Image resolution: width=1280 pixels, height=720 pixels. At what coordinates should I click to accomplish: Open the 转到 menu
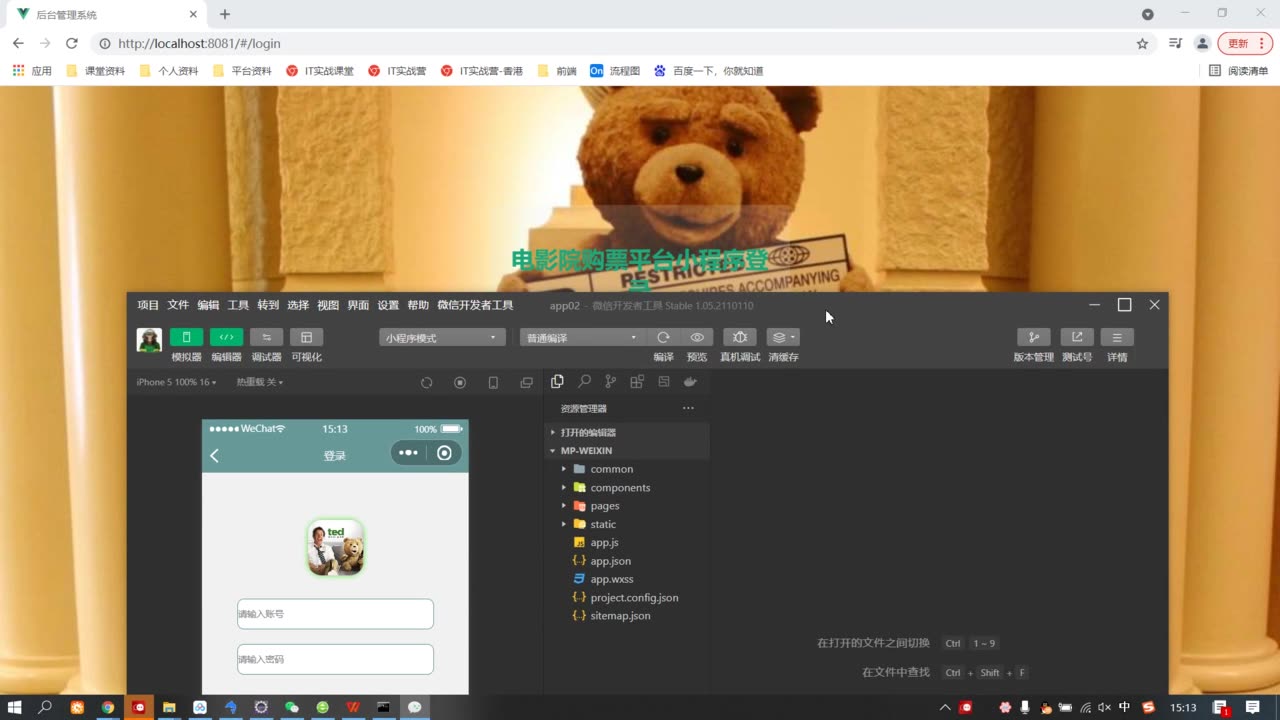pyautogui.click(x=268, y=305)
